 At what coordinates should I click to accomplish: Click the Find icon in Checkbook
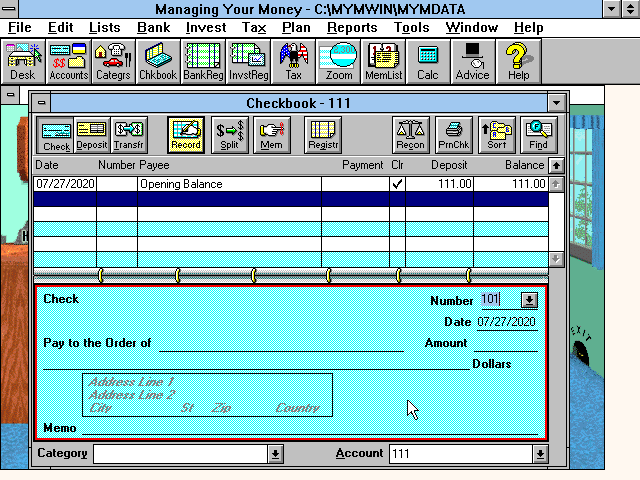click(539, 135)
